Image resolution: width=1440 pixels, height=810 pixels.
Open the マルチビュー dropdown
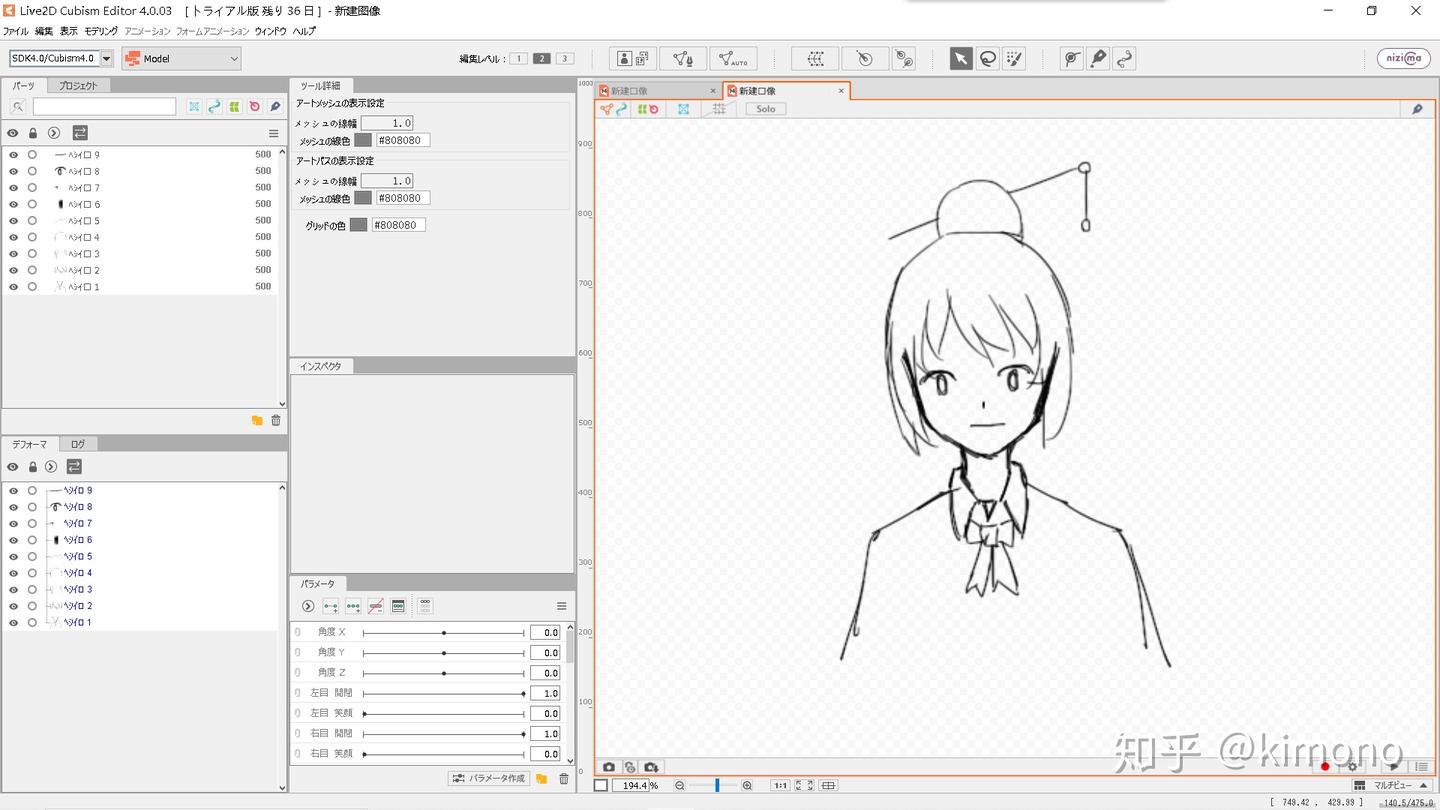coord(1392,786)
